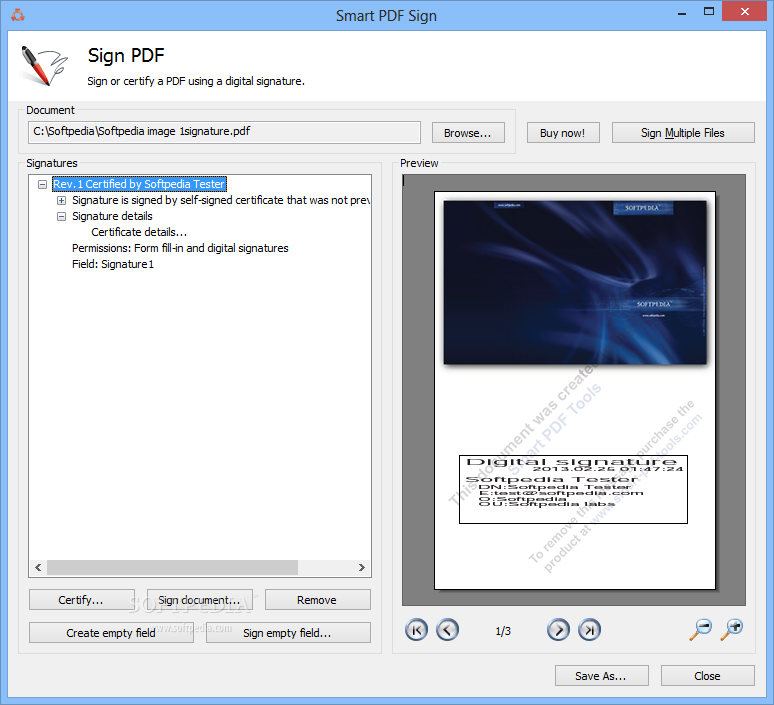Click the 1/3 page indicator
The image size is (774, 705).
pyautogui.click(x=503, y=630)
